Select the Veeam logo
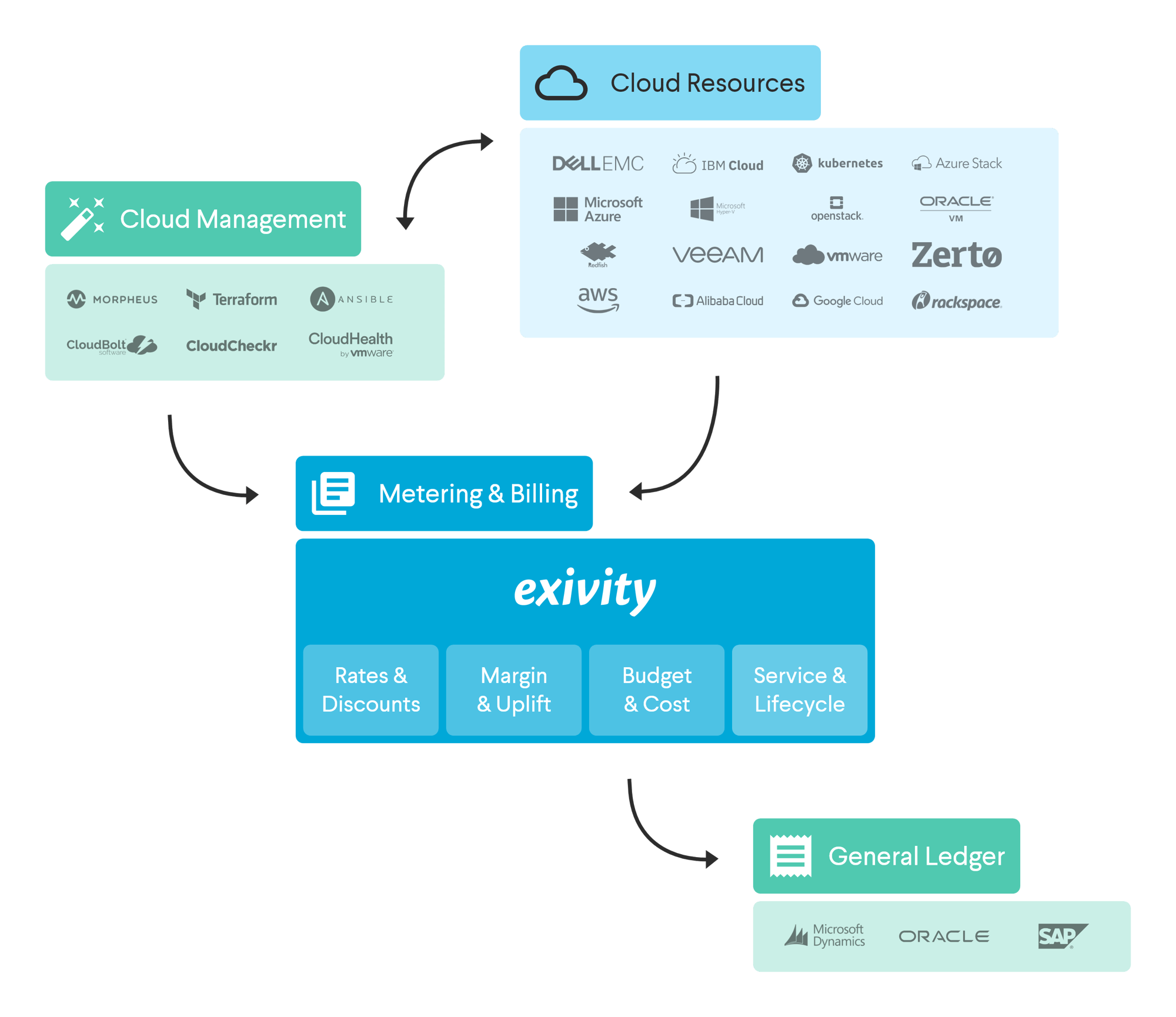The image size is (1176, 1017). pos(717,255)
